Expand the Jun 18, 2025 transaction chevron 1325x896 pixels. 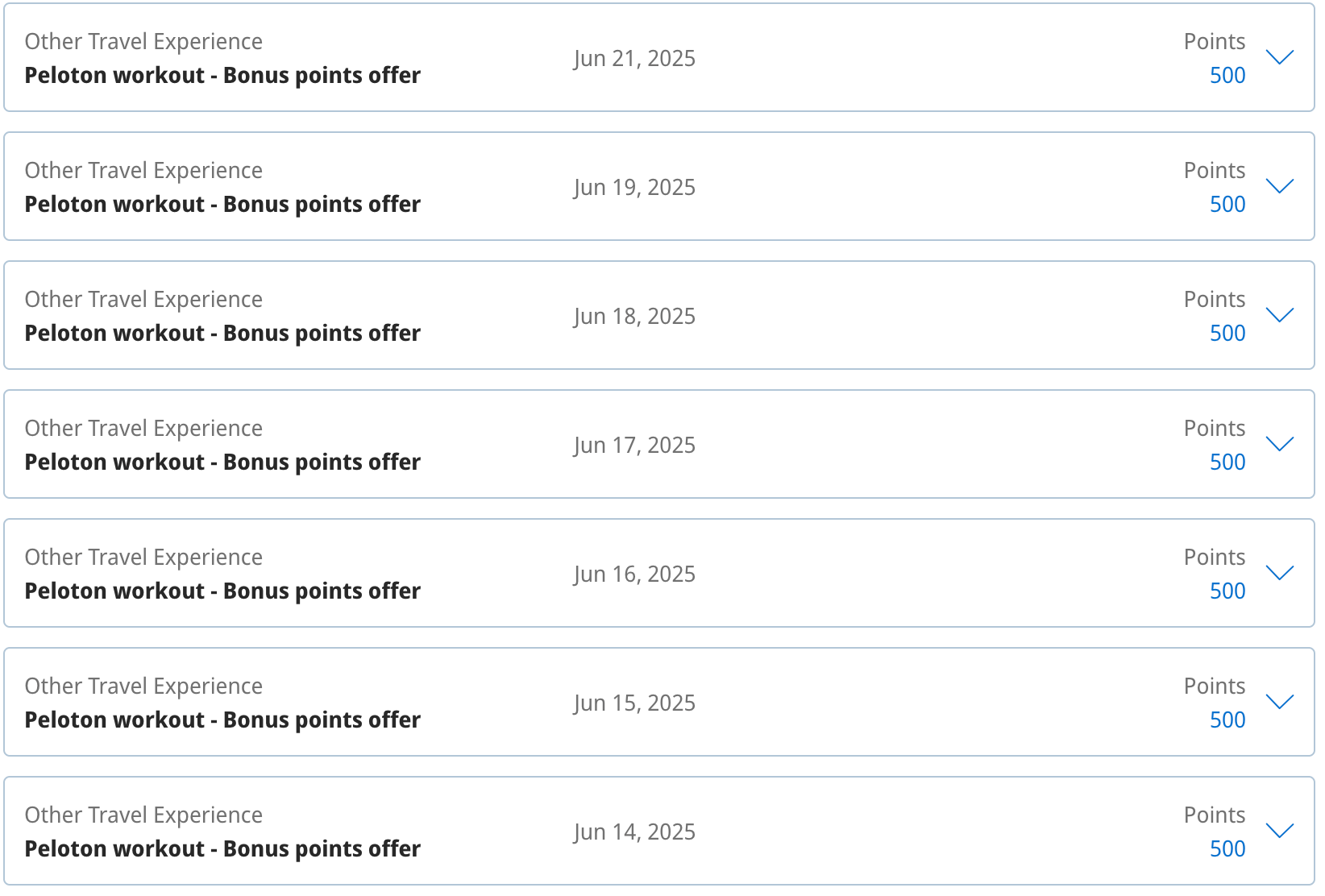click(1280, 315)
